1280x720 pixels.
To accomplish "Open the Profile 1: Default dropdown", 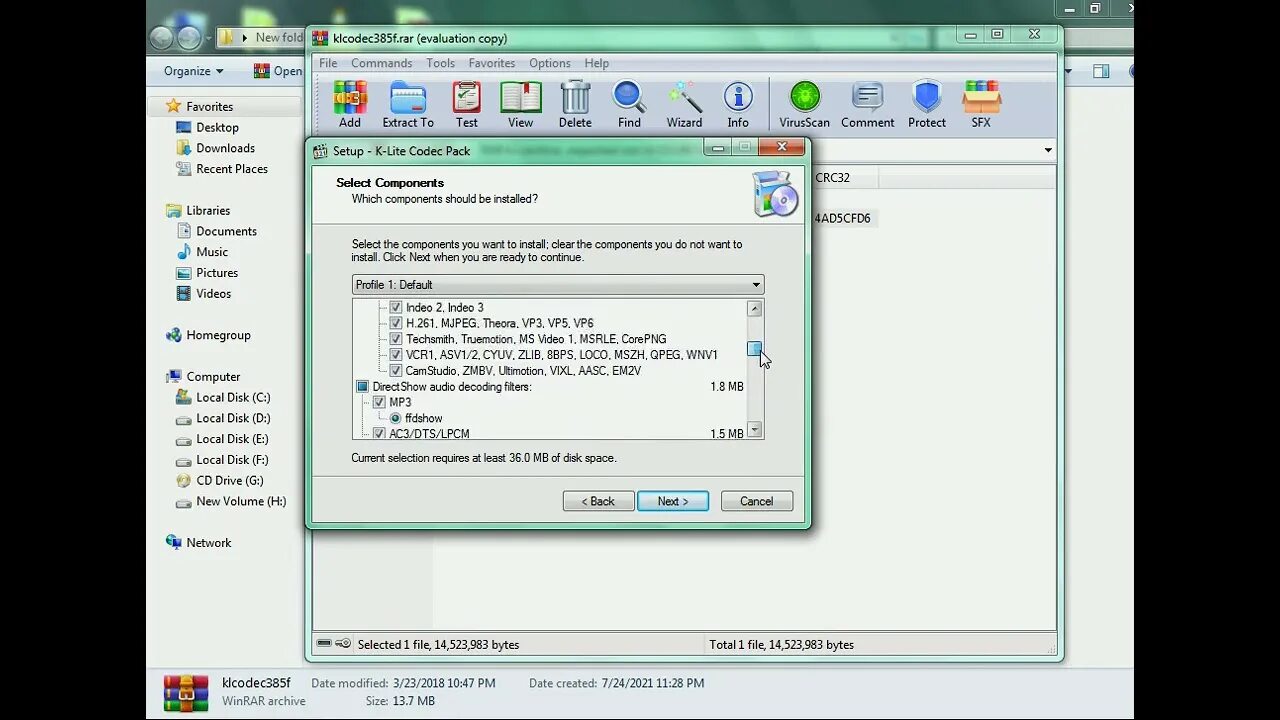I will point(558,285).
